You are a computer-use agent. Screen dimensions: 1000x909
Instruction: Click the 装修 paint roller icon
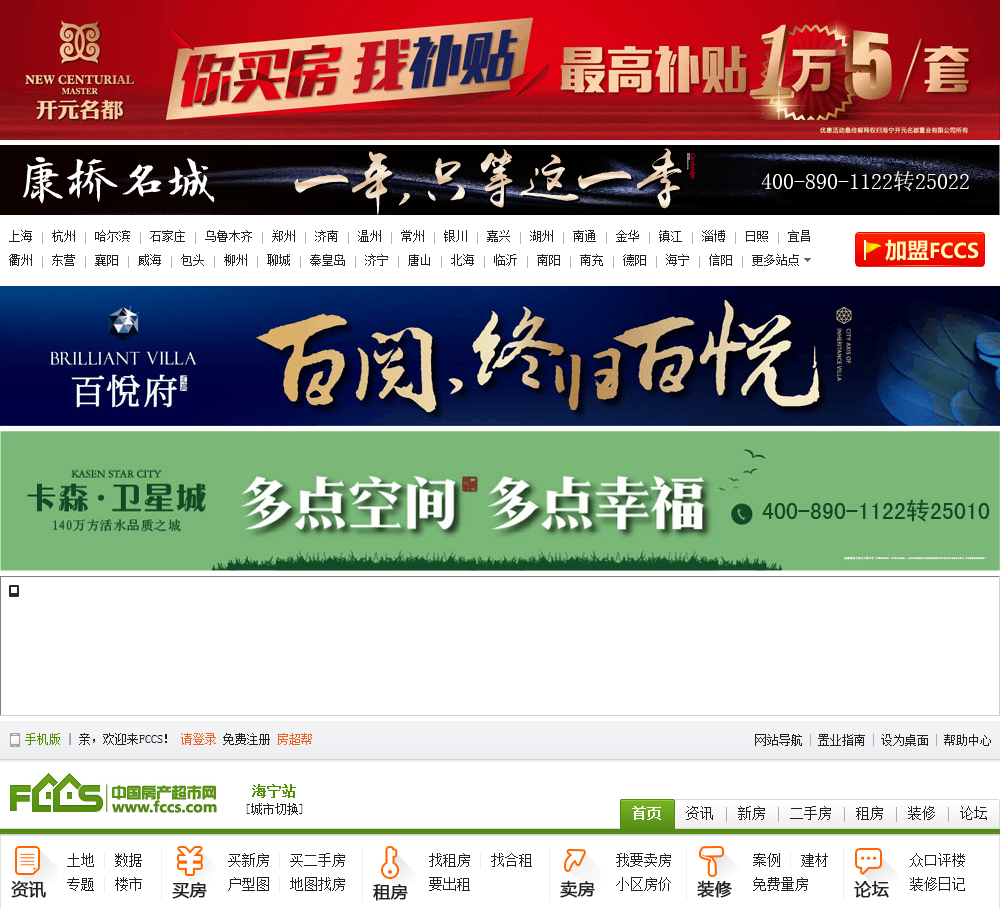711,861
